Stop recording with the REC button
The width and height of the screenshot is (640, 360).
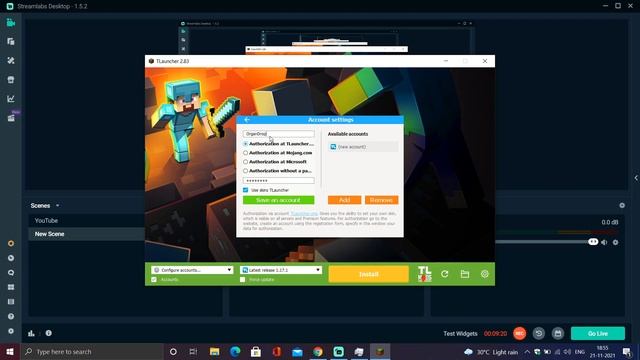519,333
